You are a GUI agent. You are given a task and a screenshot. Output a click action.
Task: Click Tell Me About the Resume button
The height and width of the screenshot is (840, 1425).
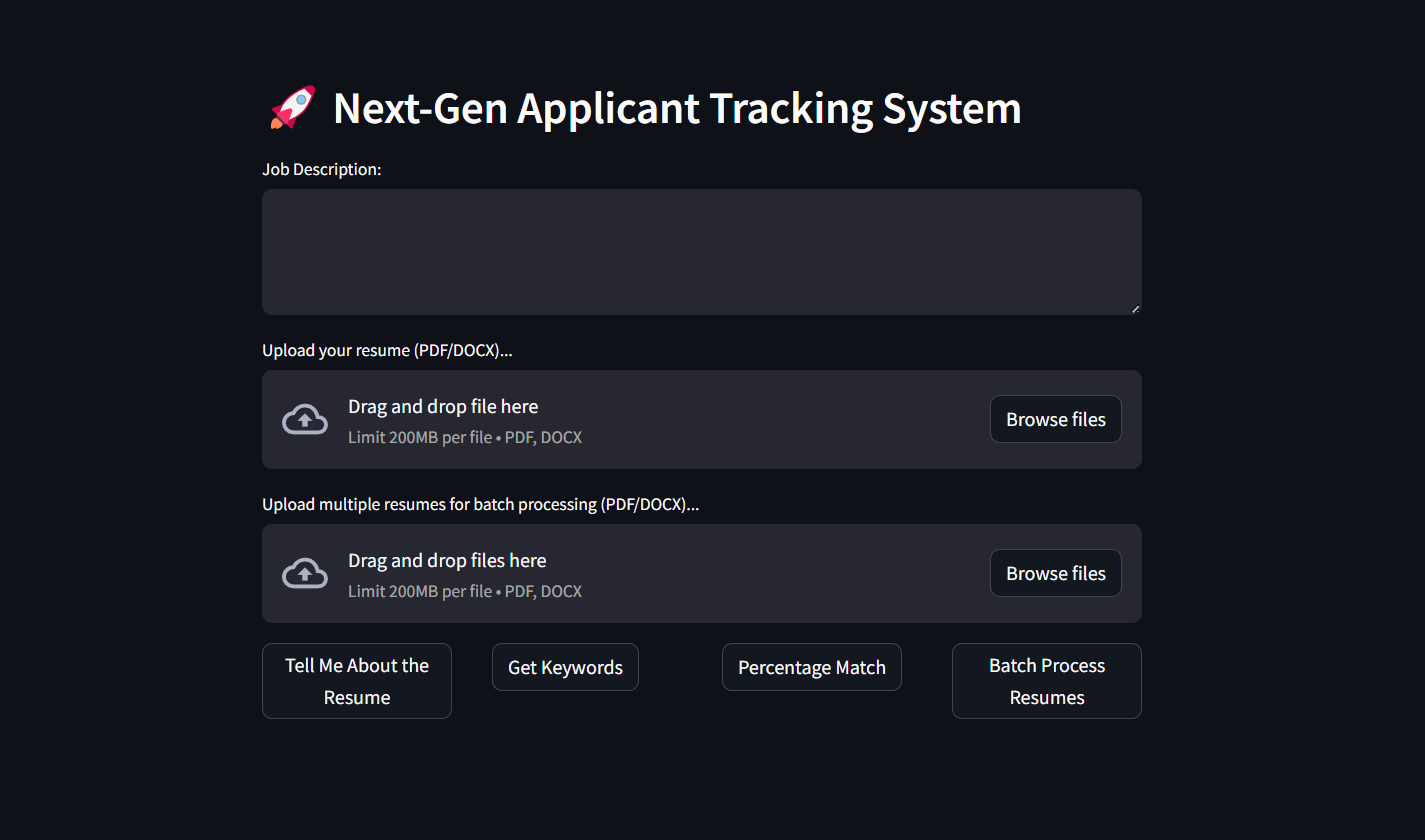[x=357, y=681]
